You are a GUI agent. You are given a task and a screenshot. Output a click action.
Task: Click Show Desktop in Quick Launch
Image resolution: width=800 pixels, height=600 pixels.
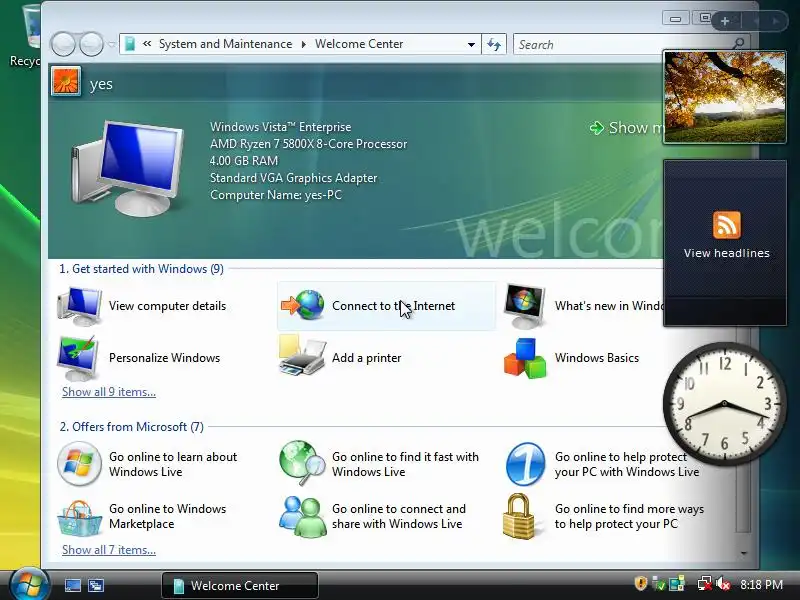(x=72, y=585)
